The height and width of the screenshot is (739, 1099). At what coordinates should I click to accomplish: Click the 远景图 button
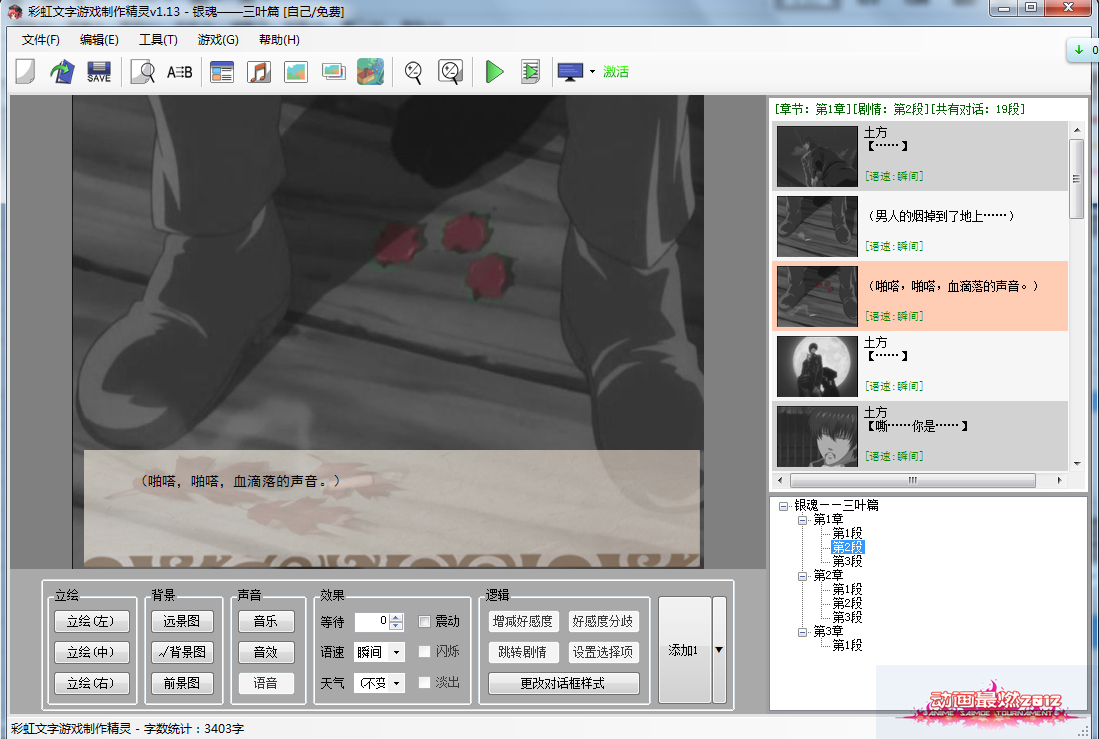point(182,621)
